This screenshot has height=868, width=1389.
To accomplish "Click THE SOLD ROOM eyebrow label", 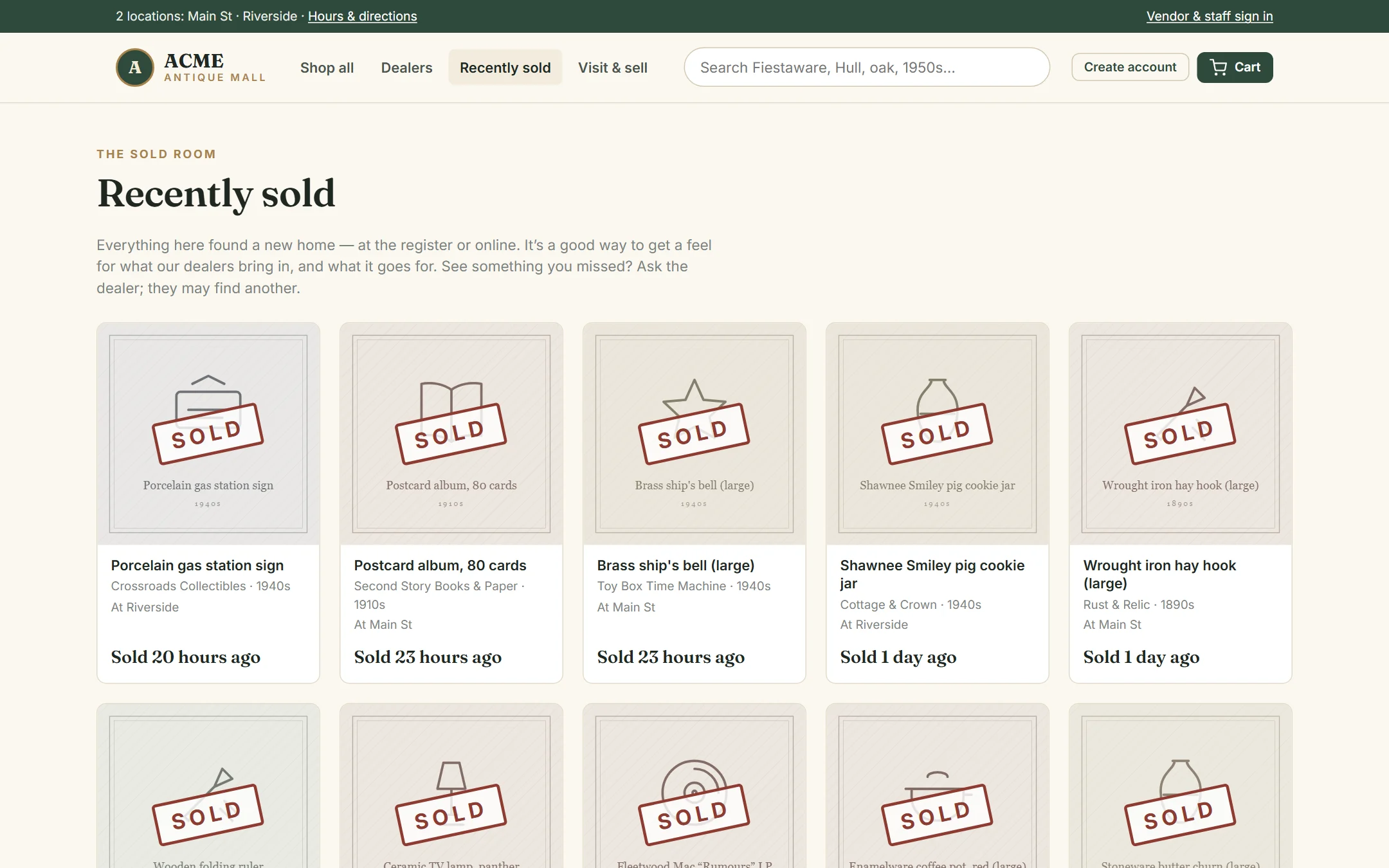I will click(156, 154).
